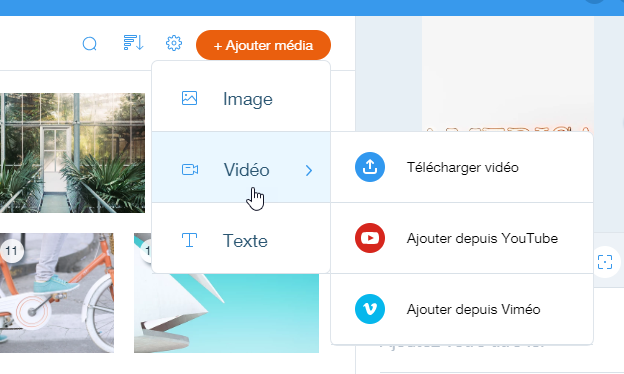Select the orange bicycle thumbnail
This screenshot has height=374, width=624.
tap(57, 293)
